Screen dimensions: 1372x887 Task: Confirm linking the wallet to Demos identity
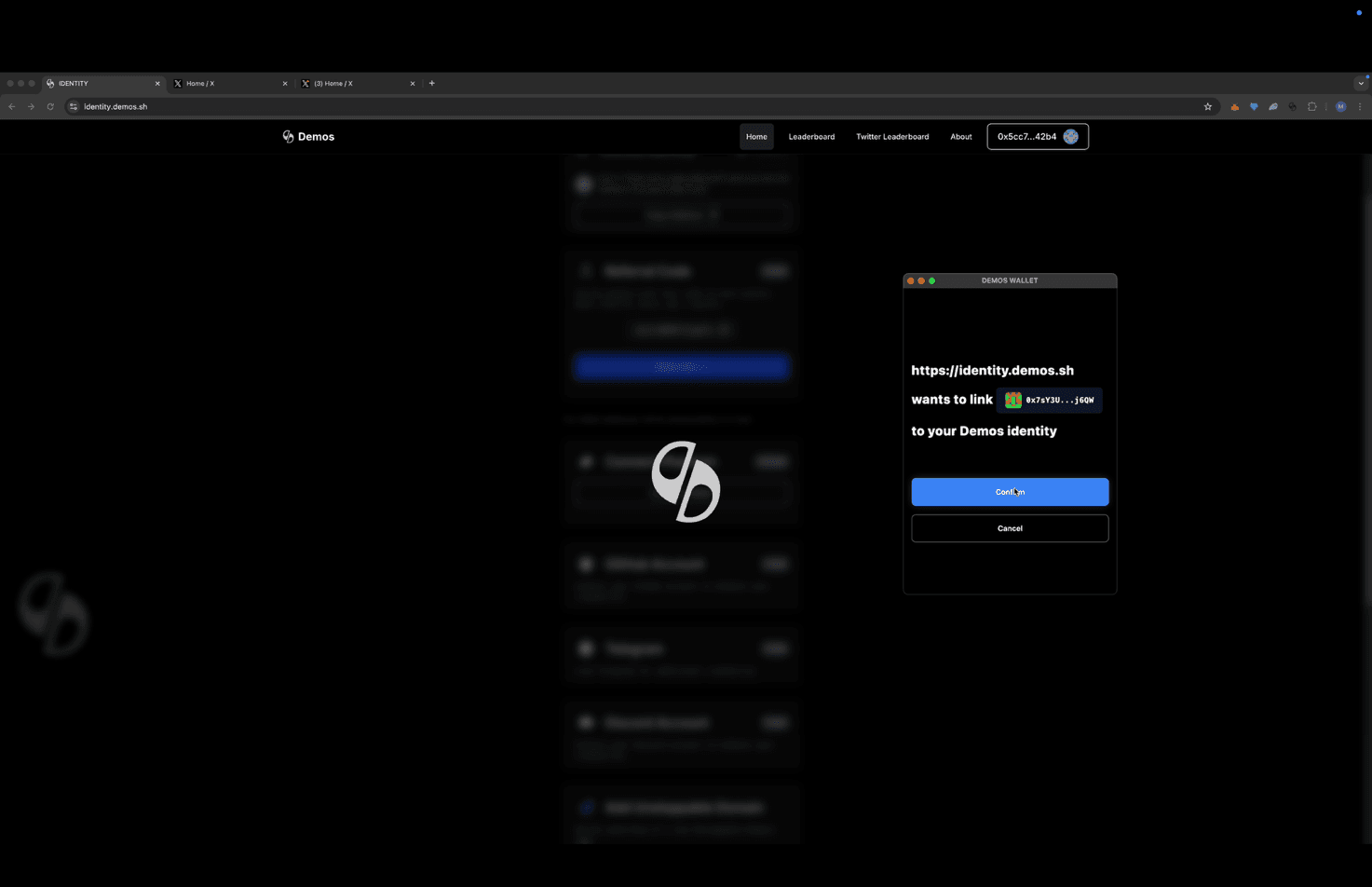(1010, 492)
